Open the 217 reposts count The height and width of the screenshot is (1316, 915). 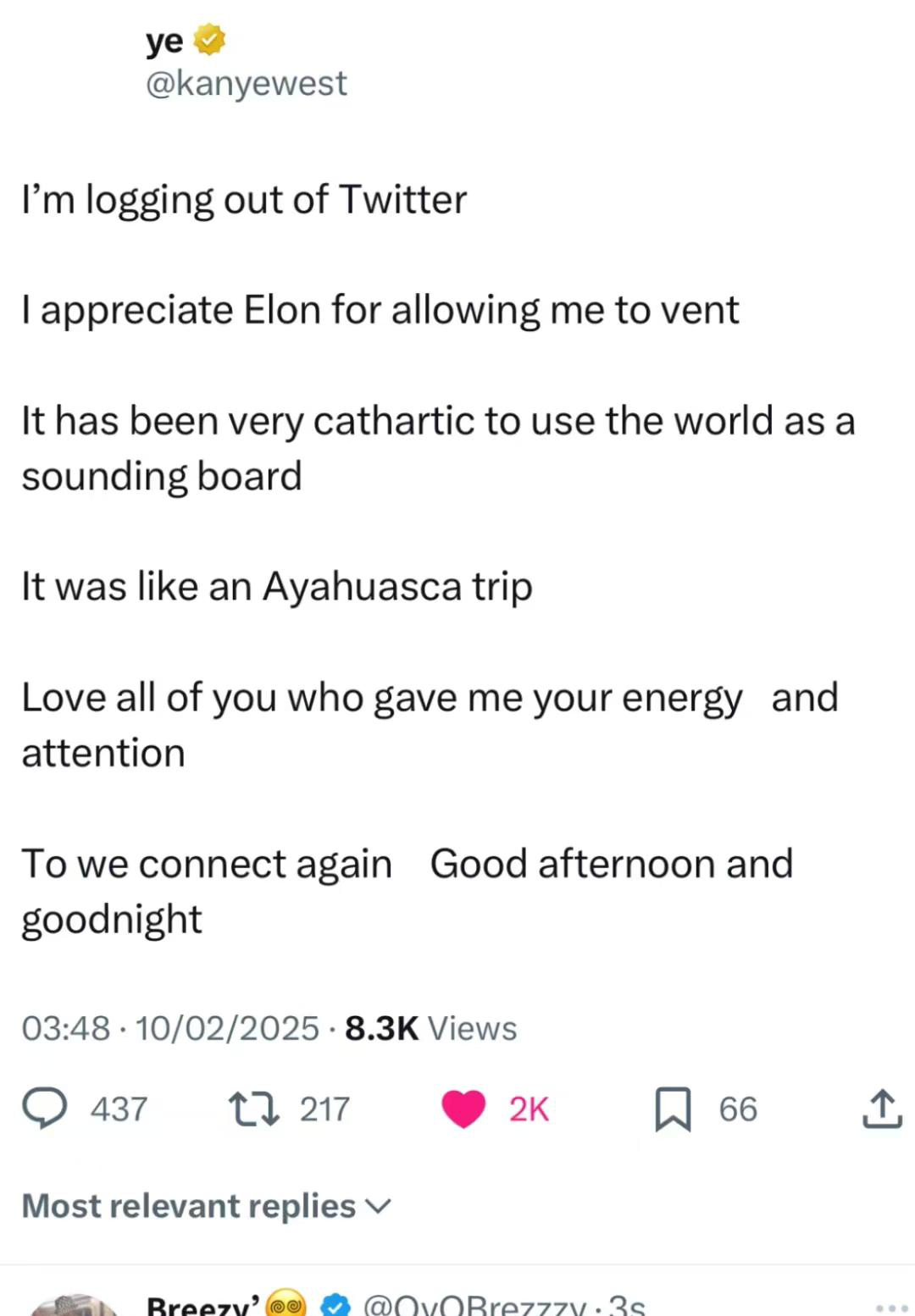tap(324, 1109)
